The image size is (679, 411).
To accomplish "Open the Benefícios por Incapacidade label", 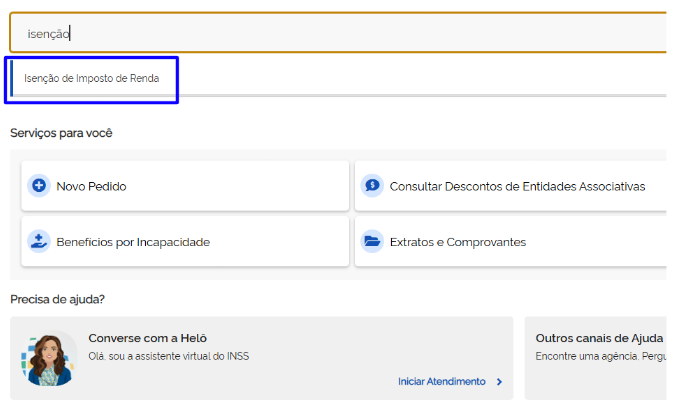I will (133, 243).
